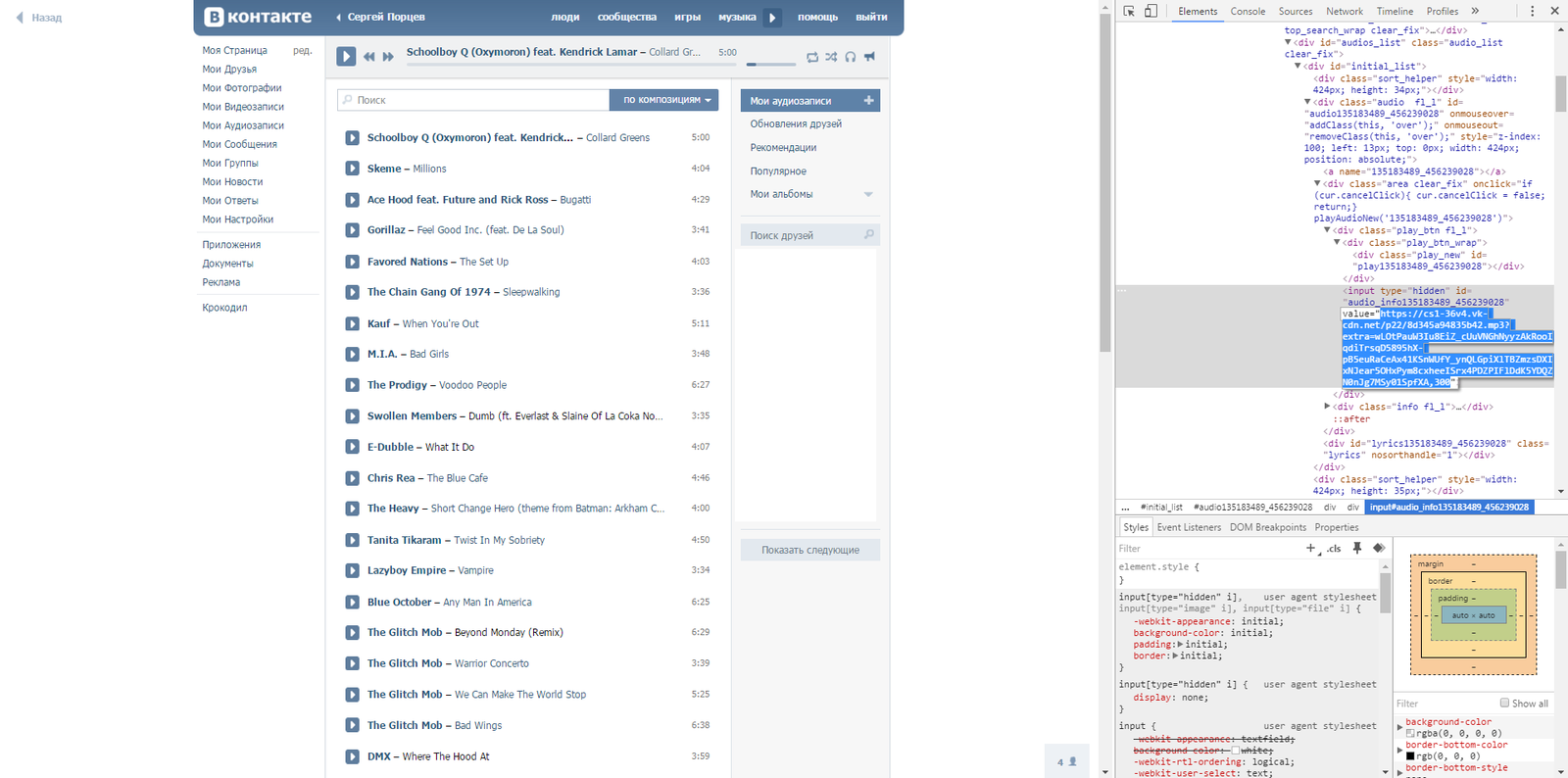Open Event Listeners pane tab

click(x=1189, y=527)
